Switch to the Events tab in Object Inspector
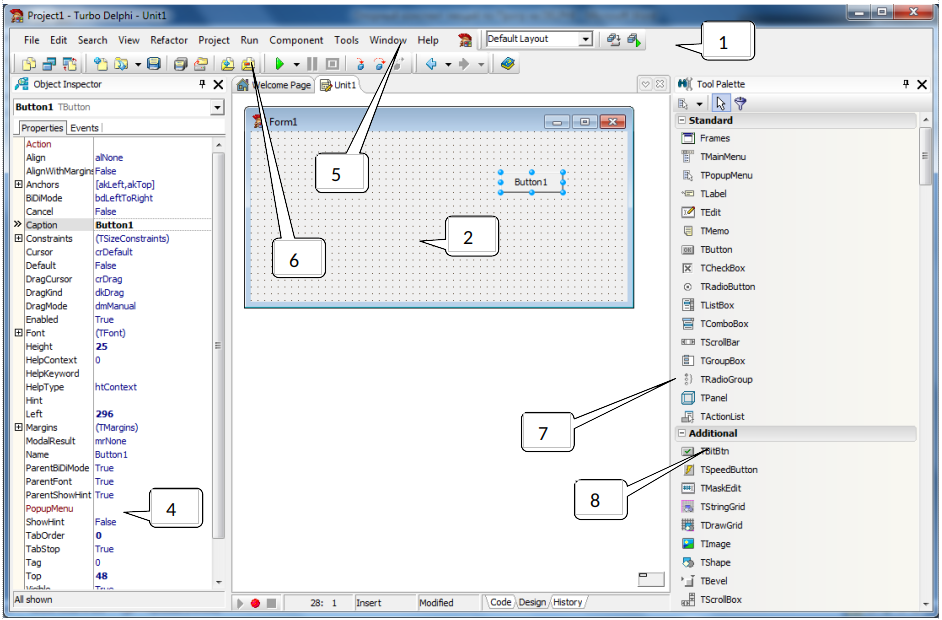Viewport: 942px width, 620px height. [84, 128]
